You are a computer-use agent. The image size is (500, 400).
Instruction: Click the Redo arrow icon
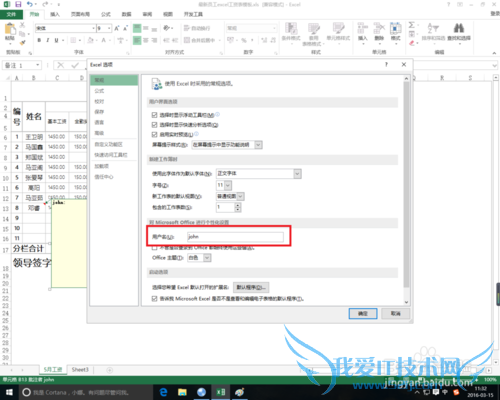45,4
